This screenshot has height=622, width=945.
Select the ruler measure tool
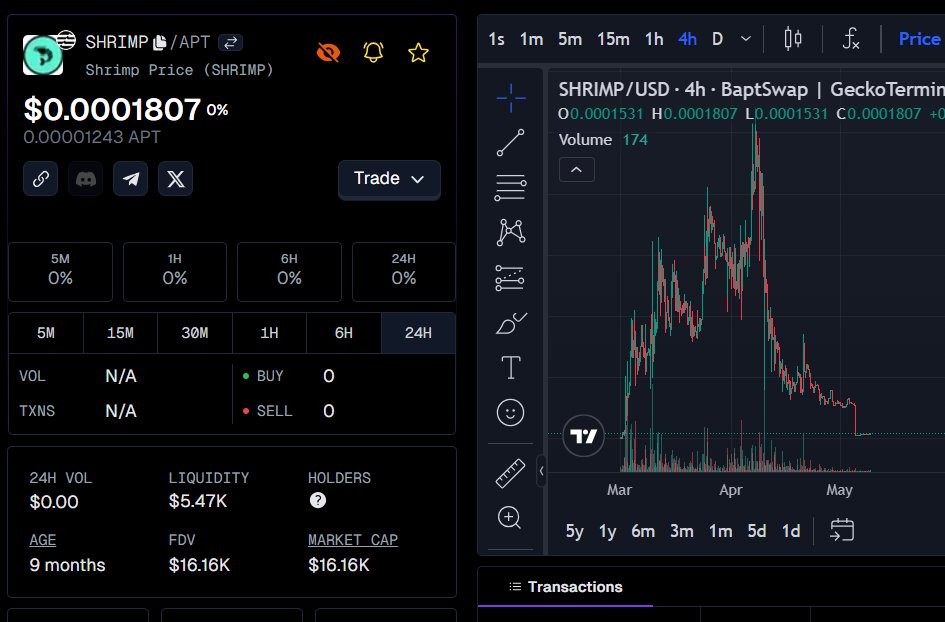[510, 473]
